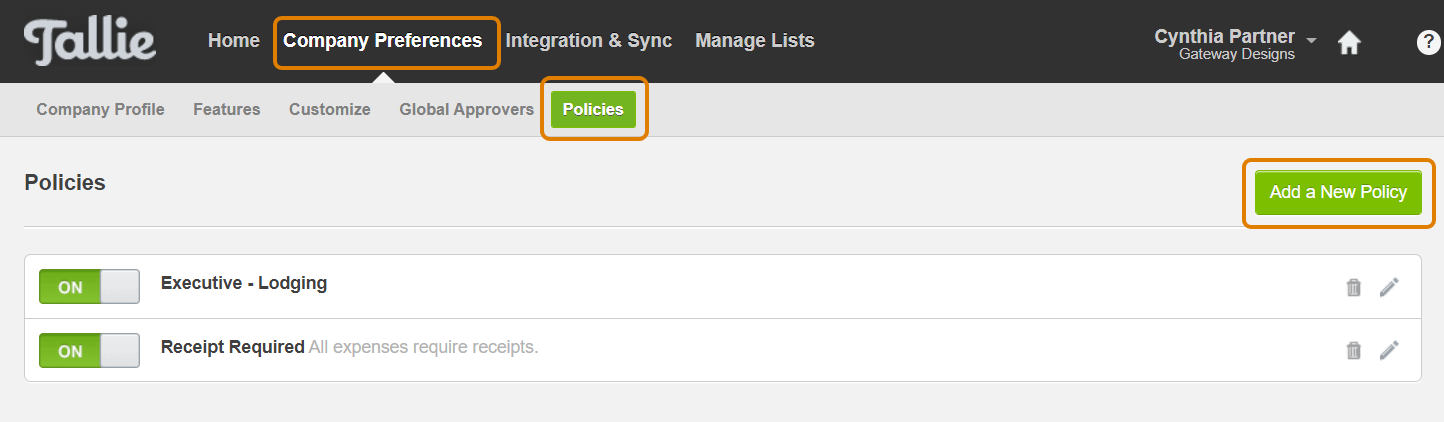The width and height of the screenshot is (1444, 422).
Task: Open the Customize tab
Action: click(330, 110)
